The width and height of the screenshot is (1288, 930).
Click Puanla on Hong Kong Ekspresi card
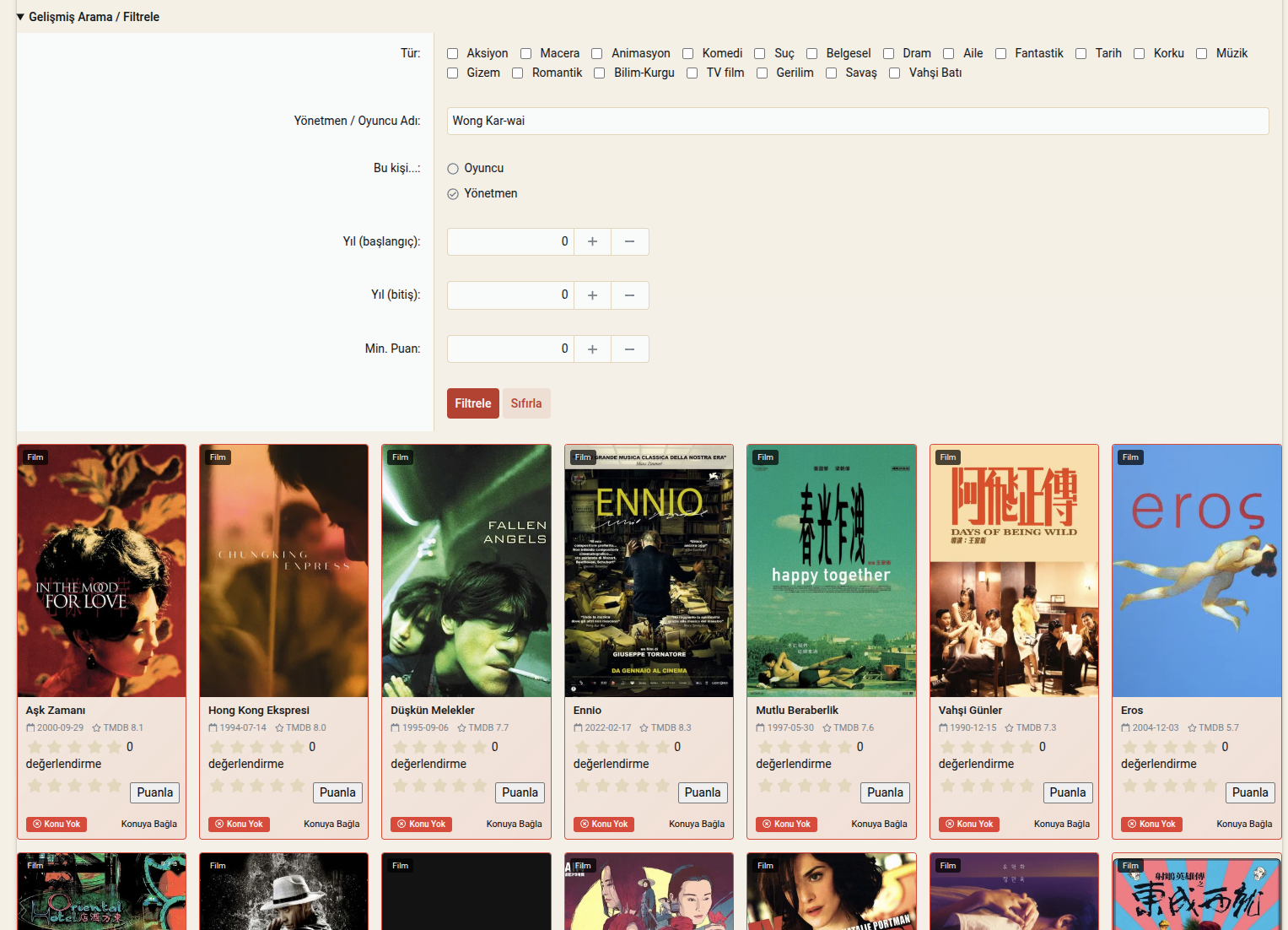point(337,792)
